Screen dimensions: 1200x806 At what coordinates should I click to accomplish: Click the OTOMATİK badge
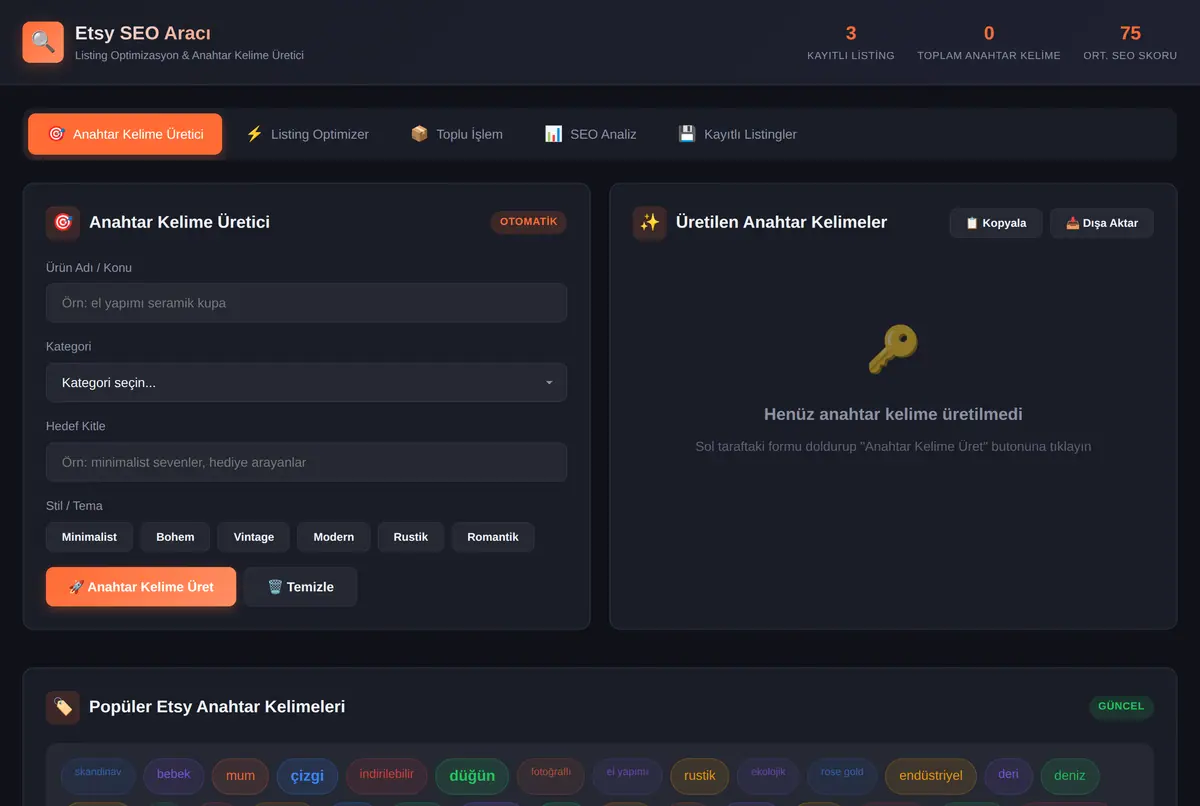point(529,222)
